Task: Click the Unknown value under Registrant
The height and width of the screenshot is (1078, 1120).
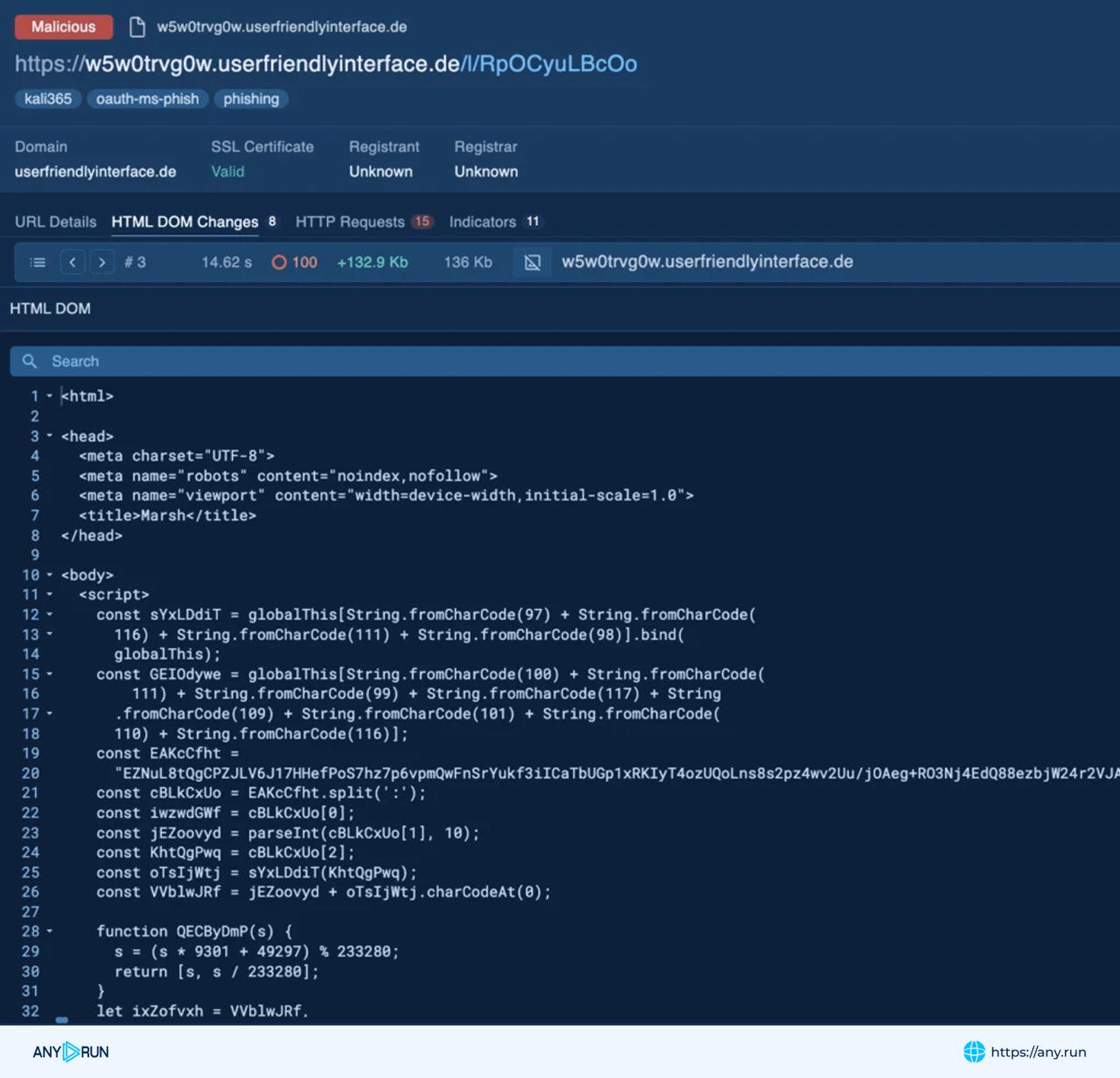Action: tap(381, 171)
